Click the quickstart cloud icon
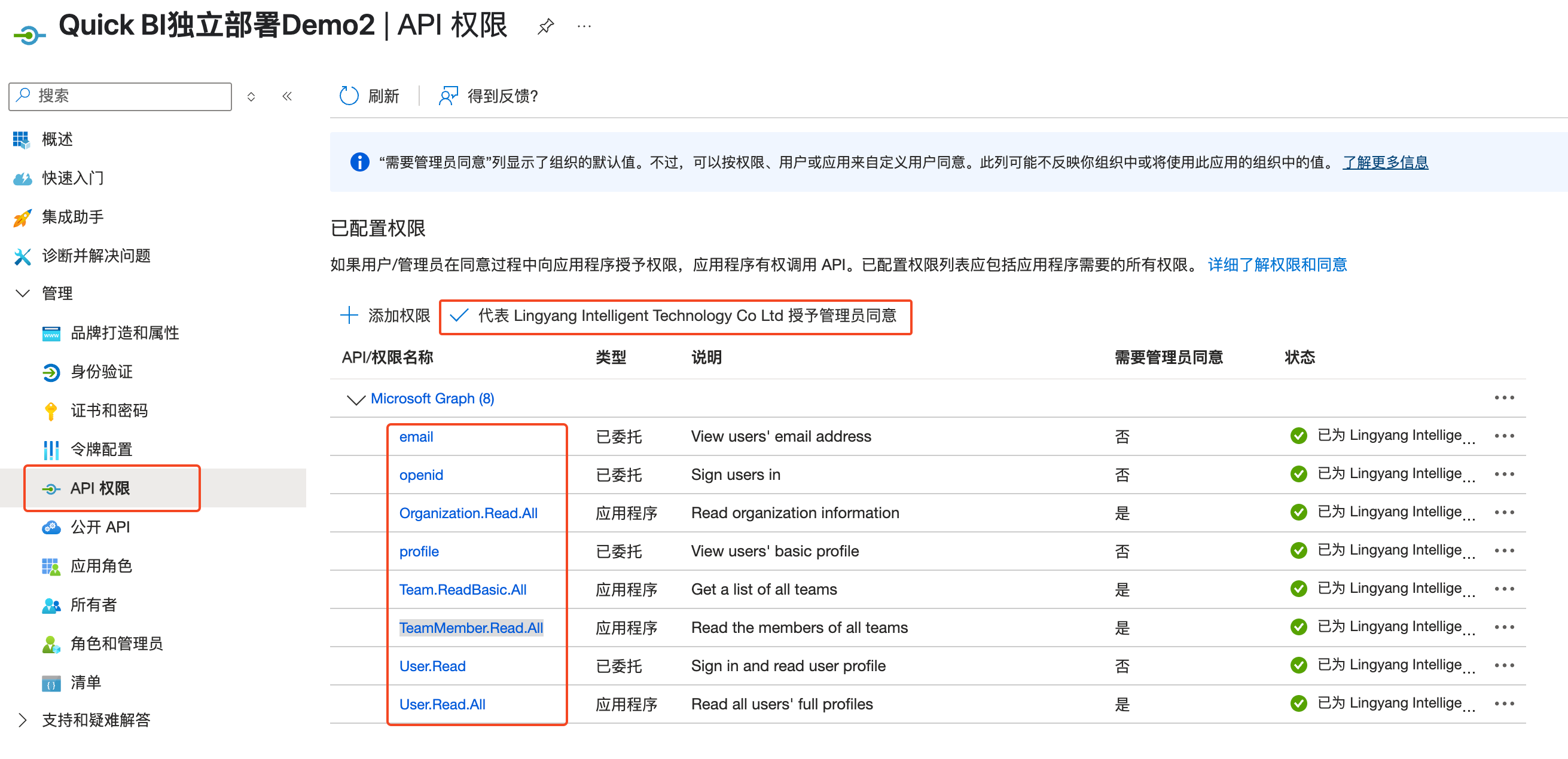Viewport: 1568px width, 759px height. point(23,178)
